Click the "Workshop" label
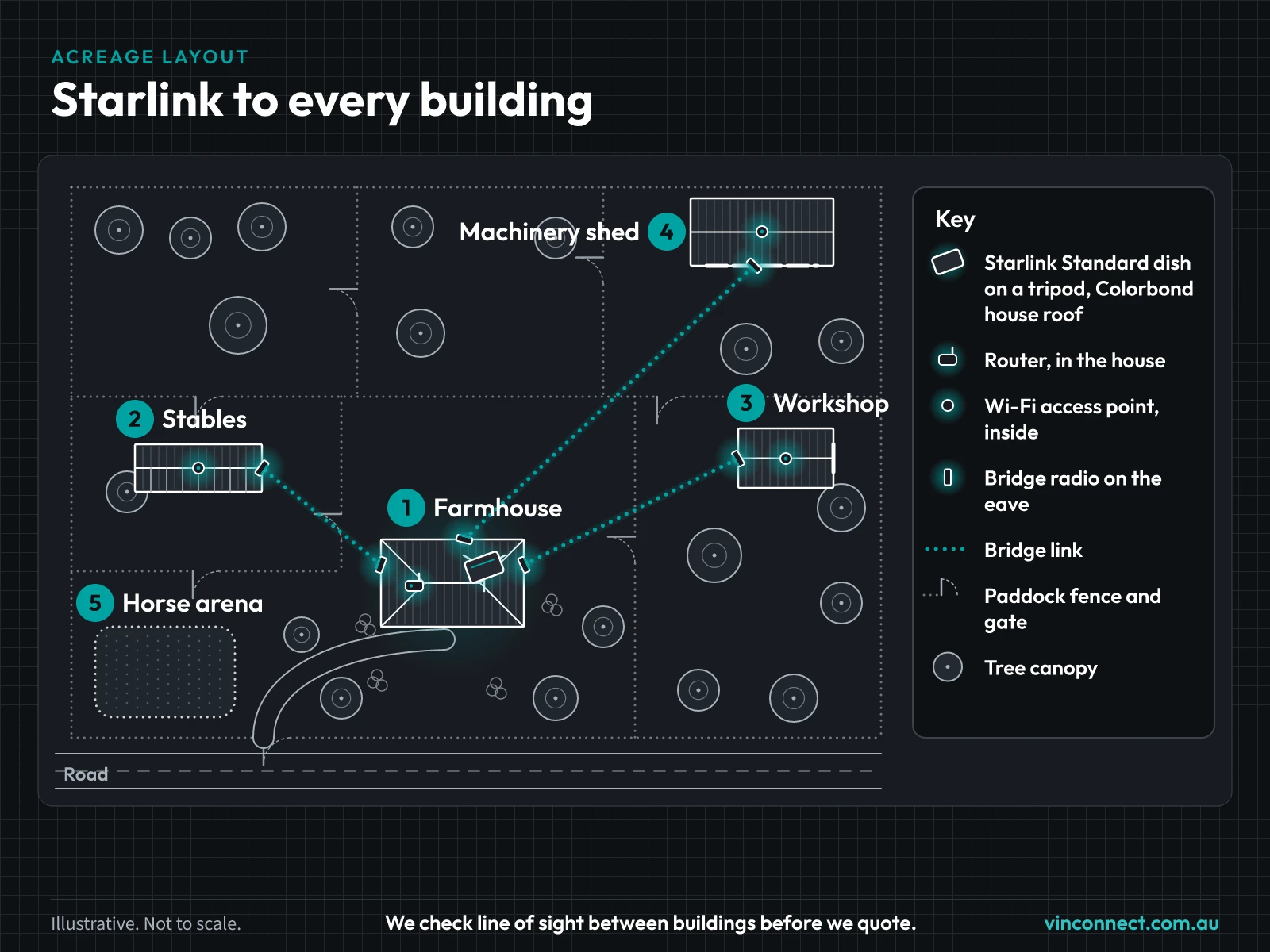This screenshot has width=1270, height=952. tap(831, 404)
